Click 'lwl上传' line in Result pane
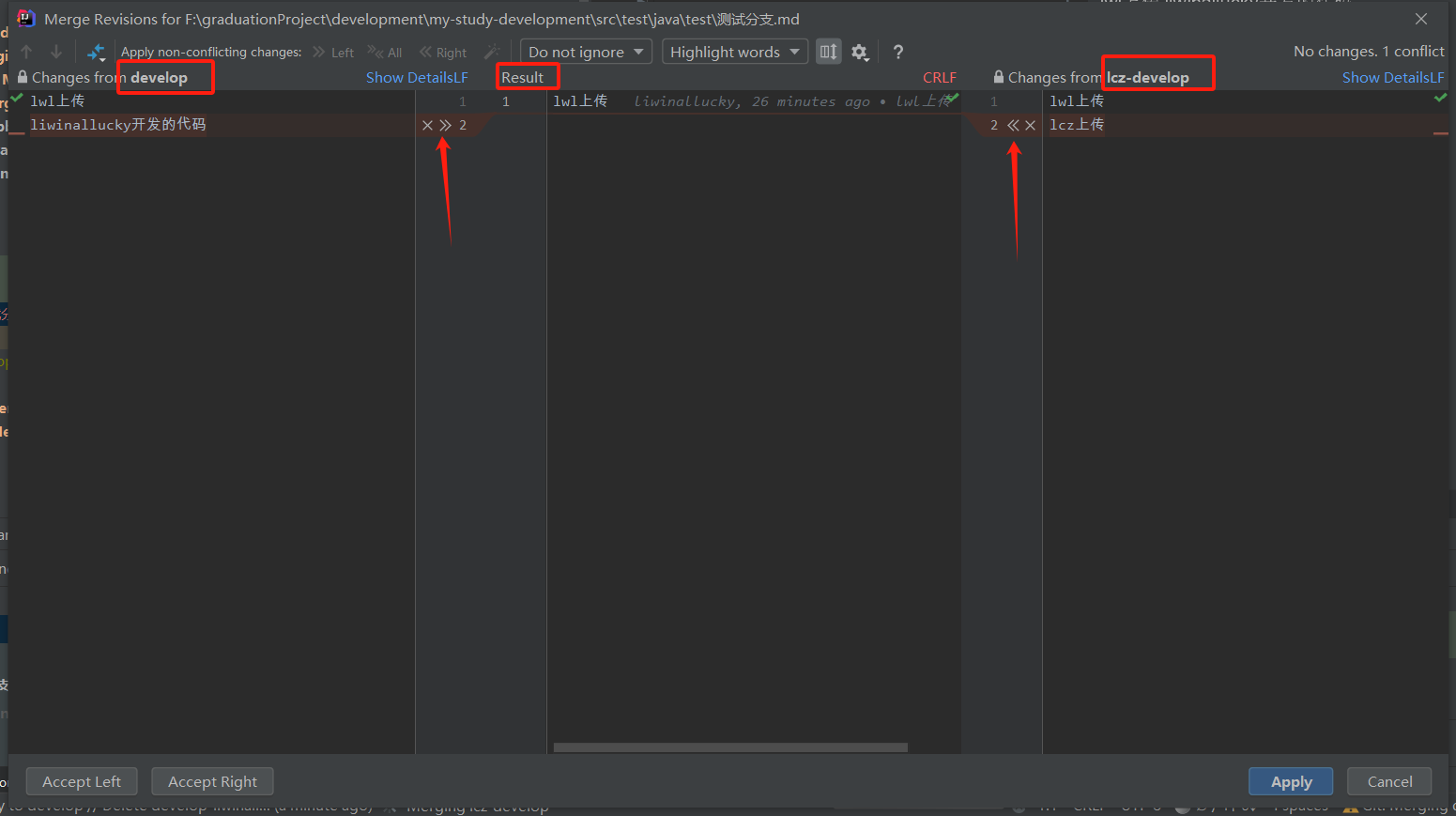 [x=580, y=101]
